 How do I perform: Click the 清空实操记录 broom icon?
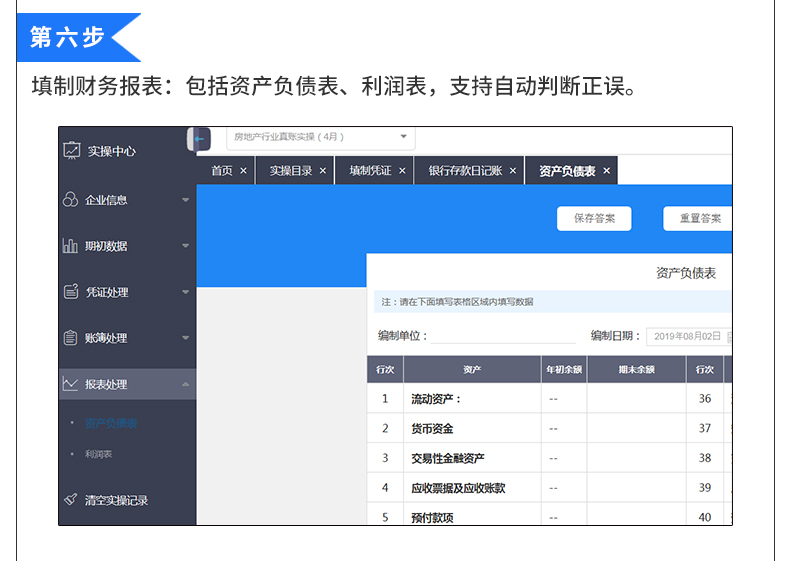pos(71,500)
